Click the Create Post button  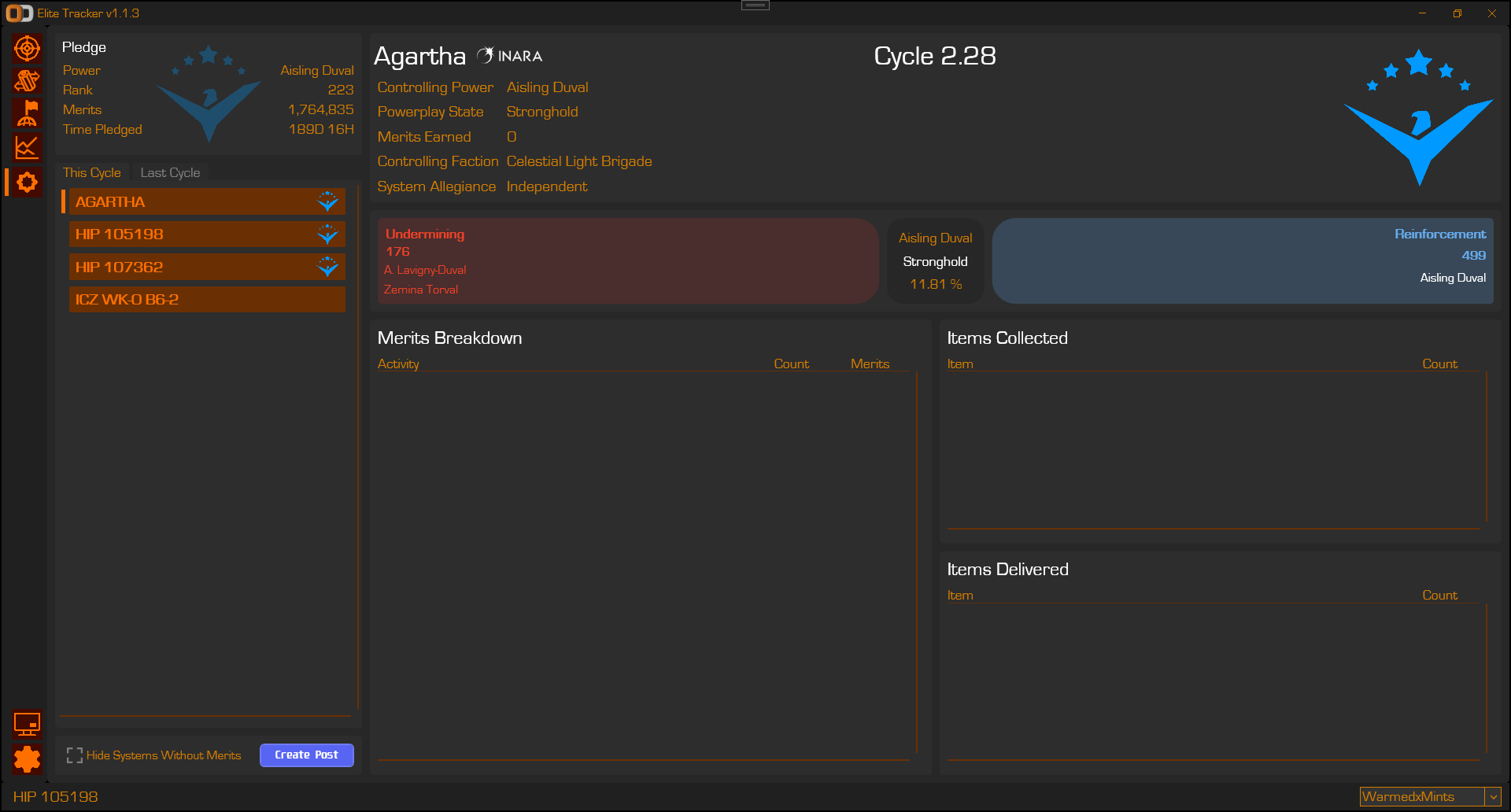307,755
